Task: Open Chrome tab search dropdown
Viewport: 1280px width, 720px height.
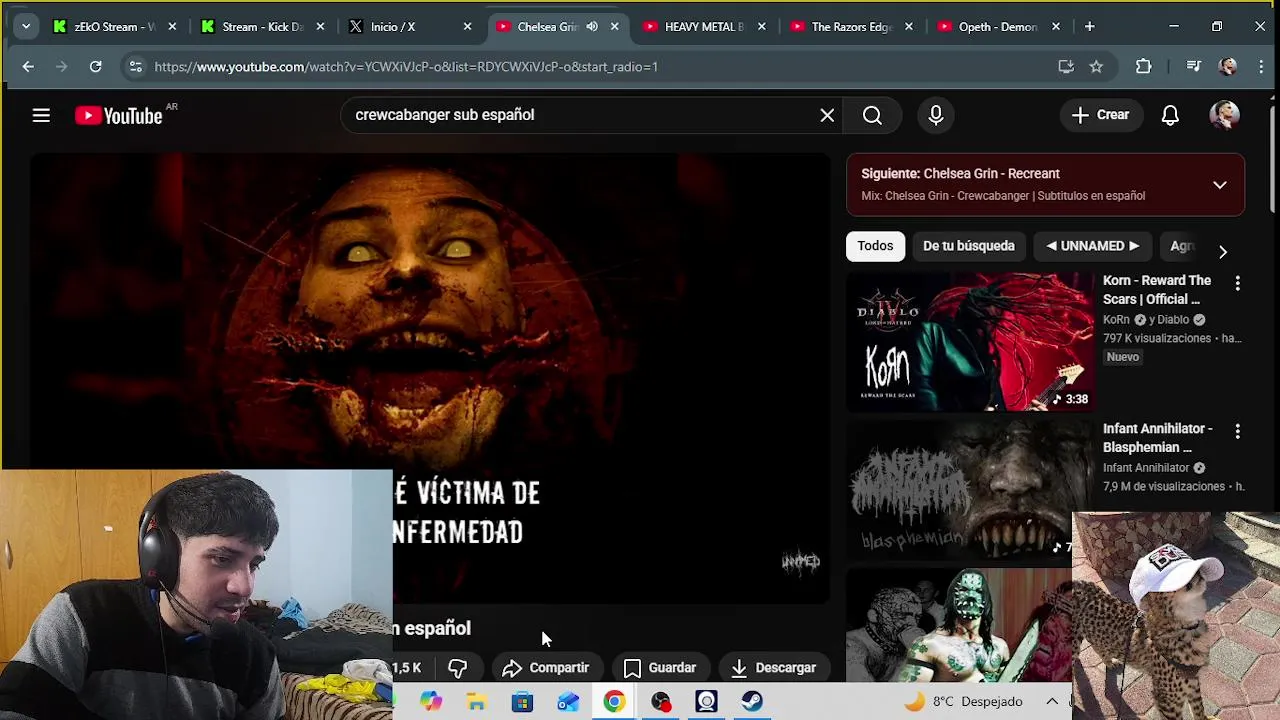Action: (26, 27)
